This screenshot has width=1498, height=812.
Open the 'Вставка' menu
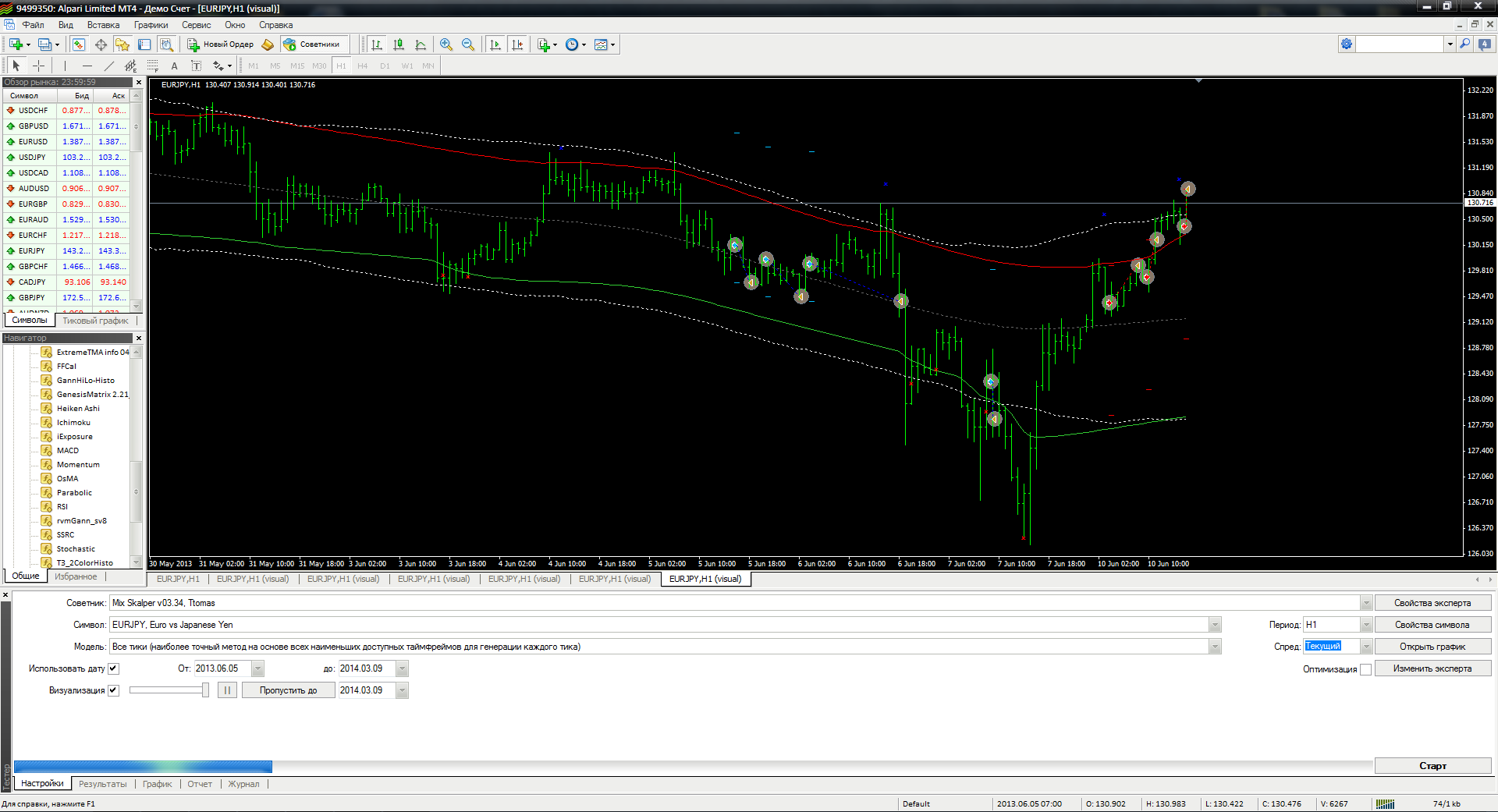[x=103, y=25]
